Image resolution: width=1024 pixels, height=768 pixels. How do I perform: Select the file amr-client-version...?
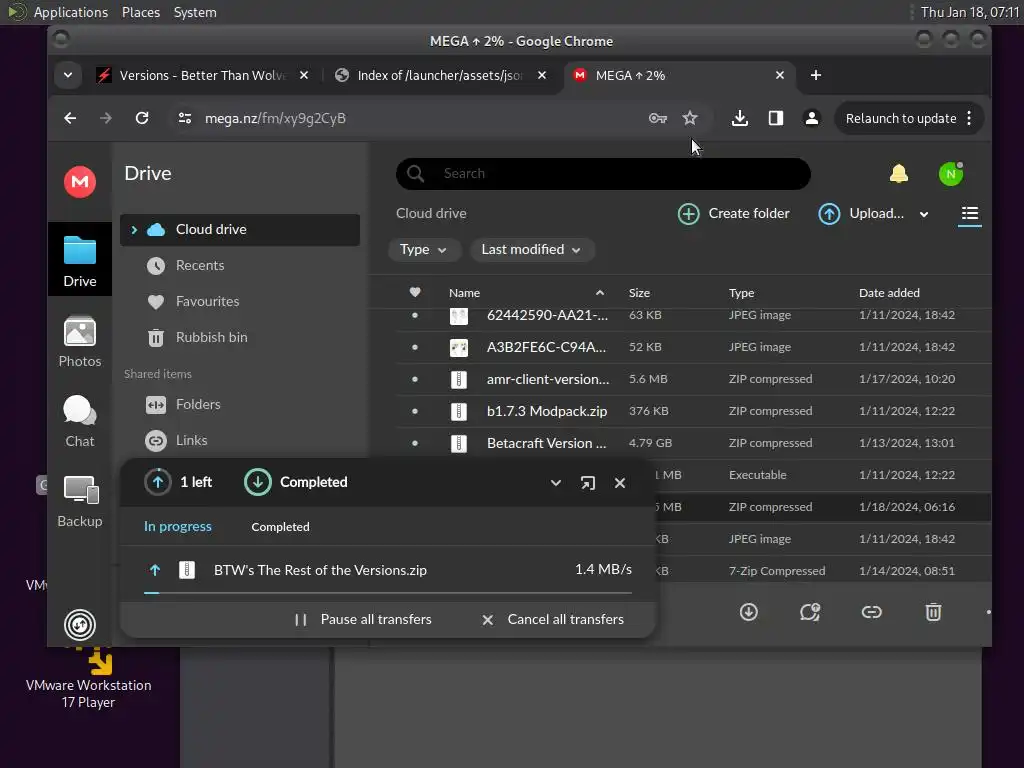coord(693,379)
